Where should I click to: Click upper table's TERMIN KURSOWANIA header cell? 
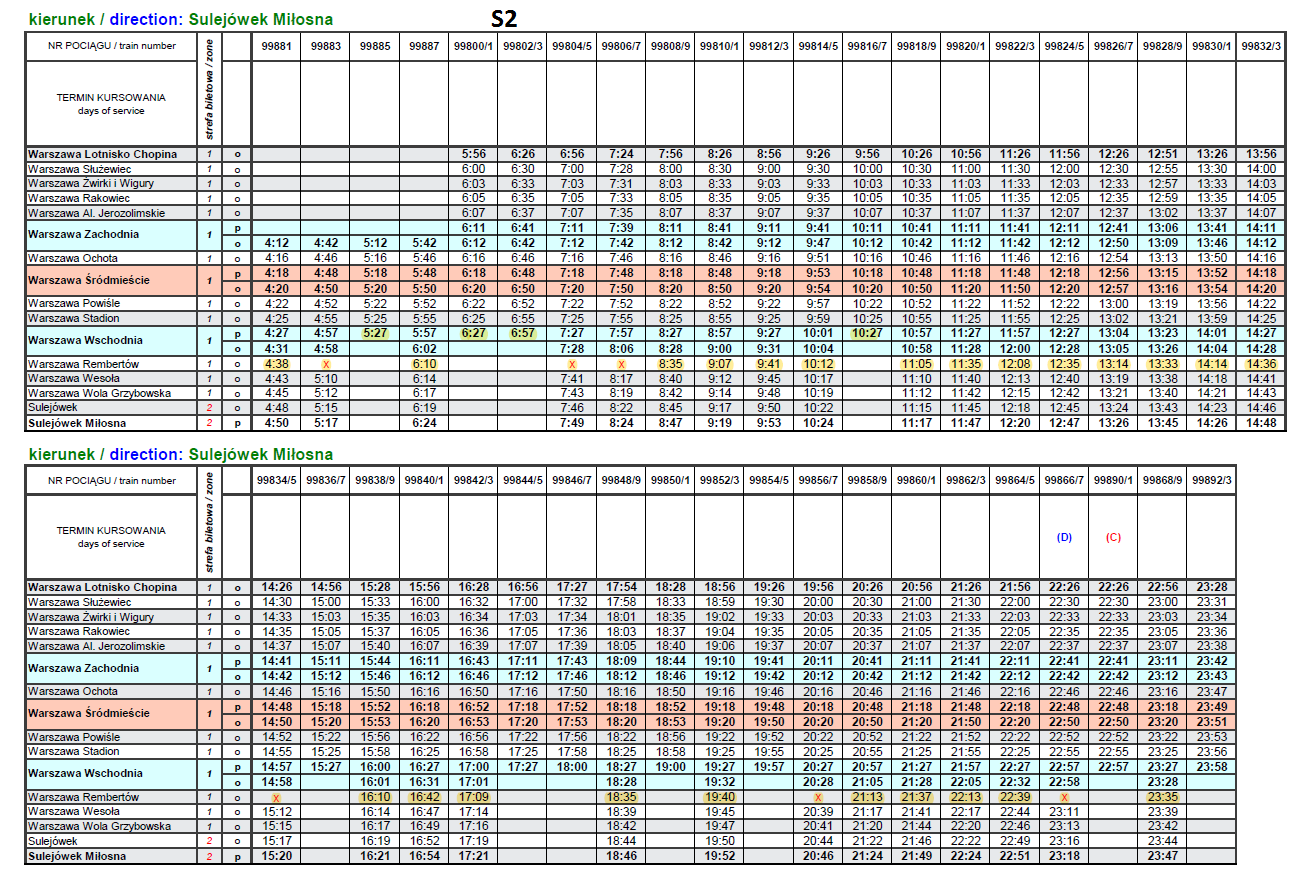click(x=111, y=104)
